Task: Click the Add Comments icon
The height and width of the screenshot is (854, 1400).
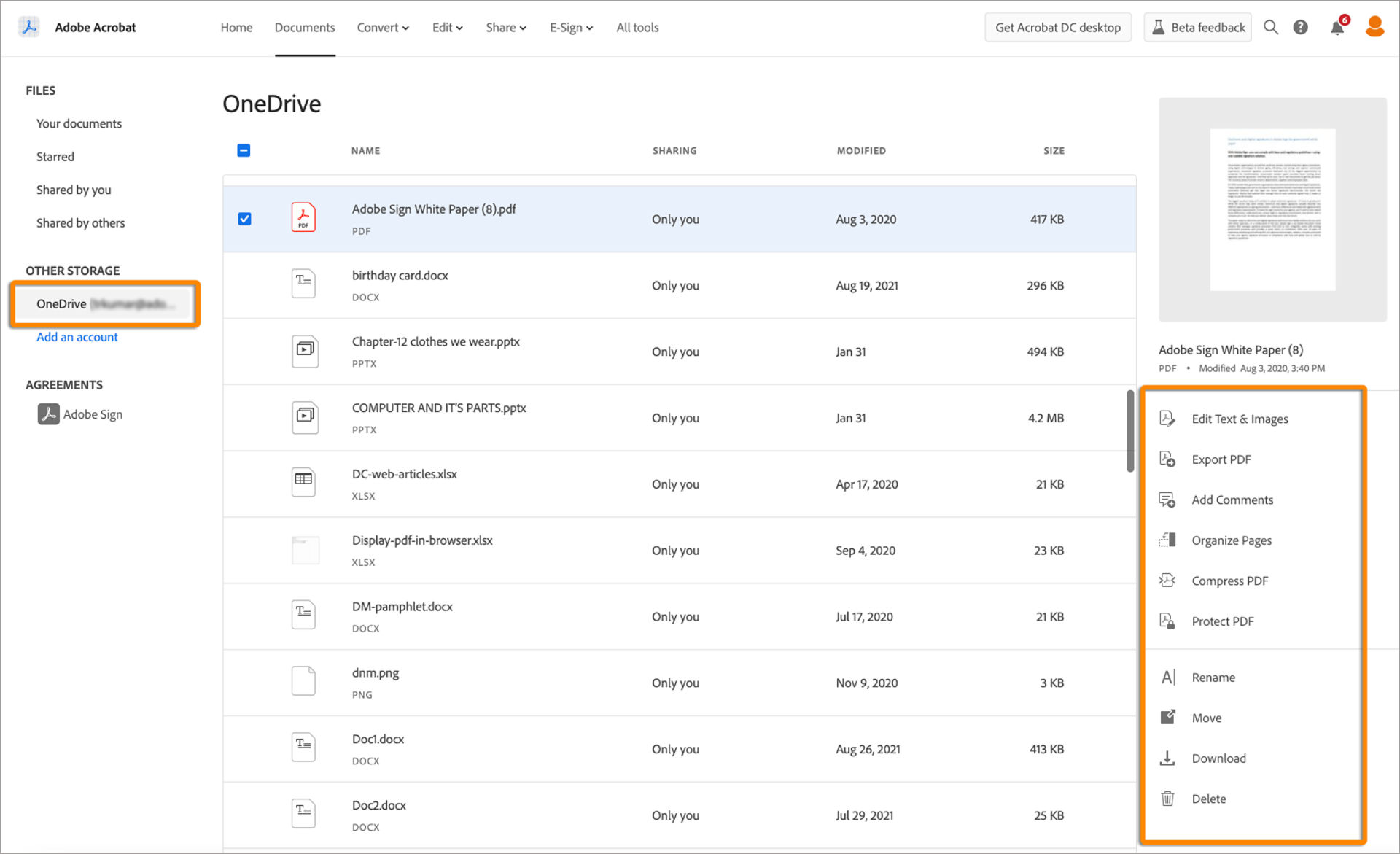Action: 1167,500
